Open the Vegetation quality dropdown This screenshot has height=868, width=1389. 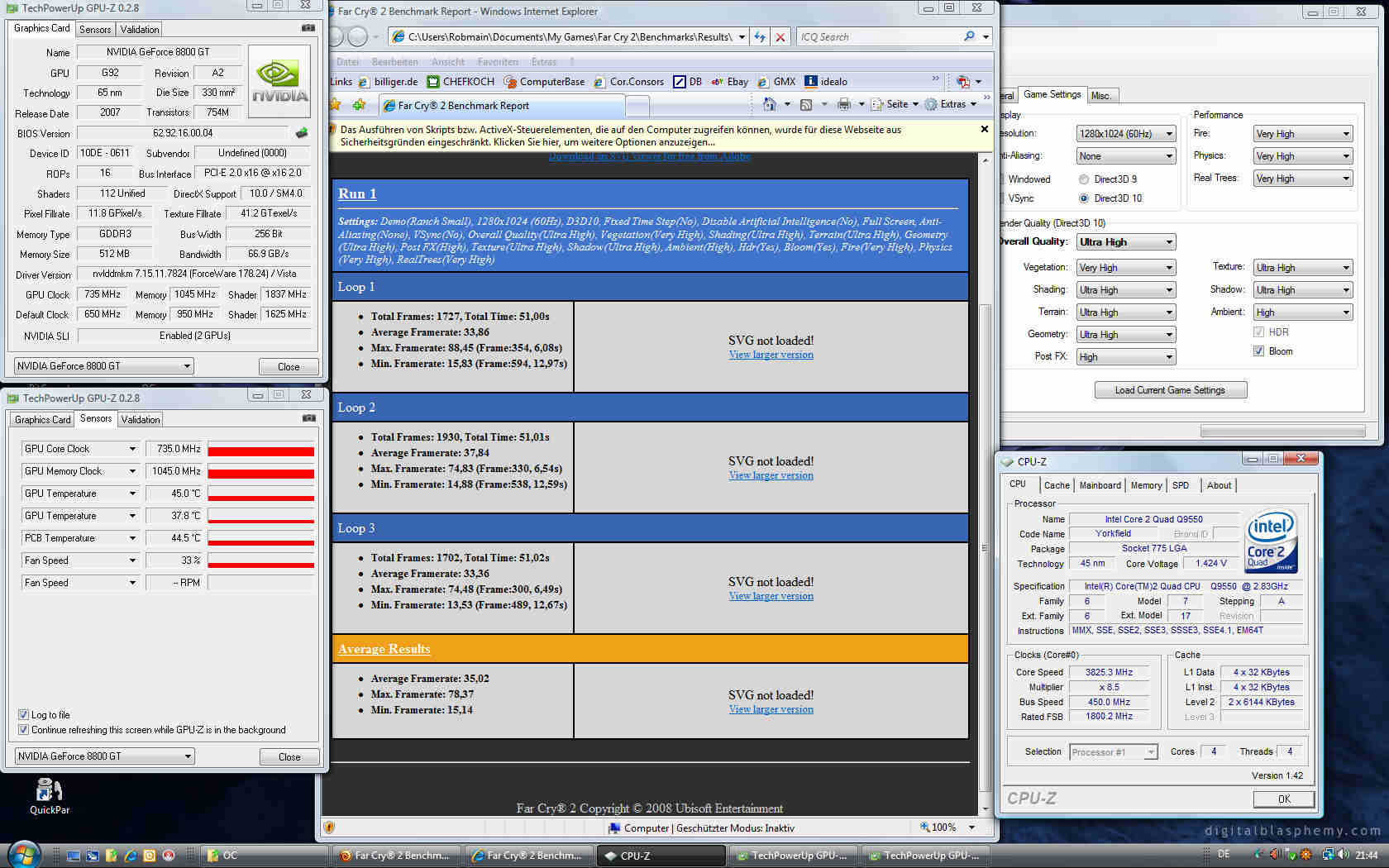[x=1126, y=267]
